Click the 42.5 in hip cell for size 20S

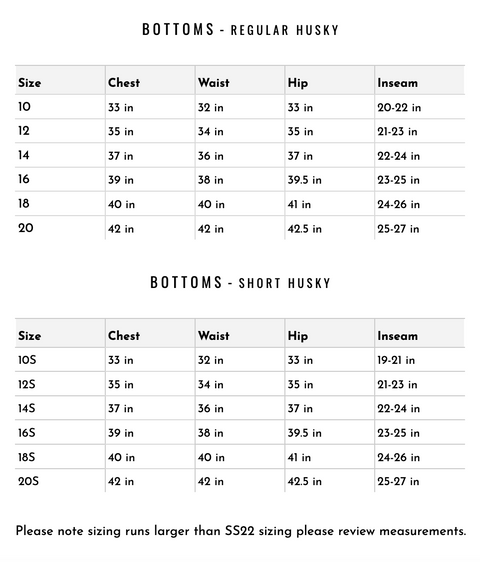click(x=304, y=481)
